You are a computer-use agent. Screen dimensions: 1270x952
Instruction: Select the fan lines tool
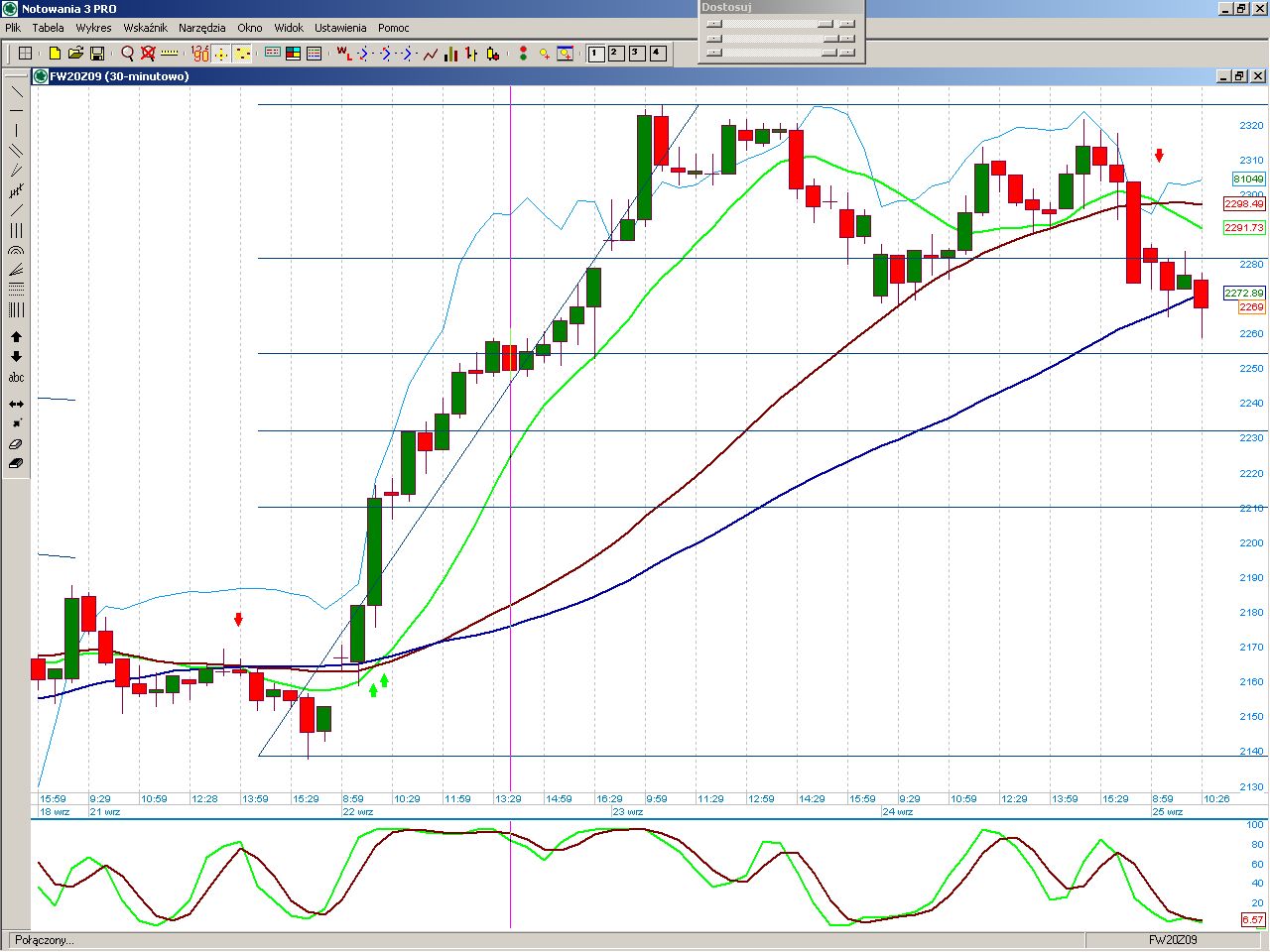pyautogui.click(x=16, y=270)
